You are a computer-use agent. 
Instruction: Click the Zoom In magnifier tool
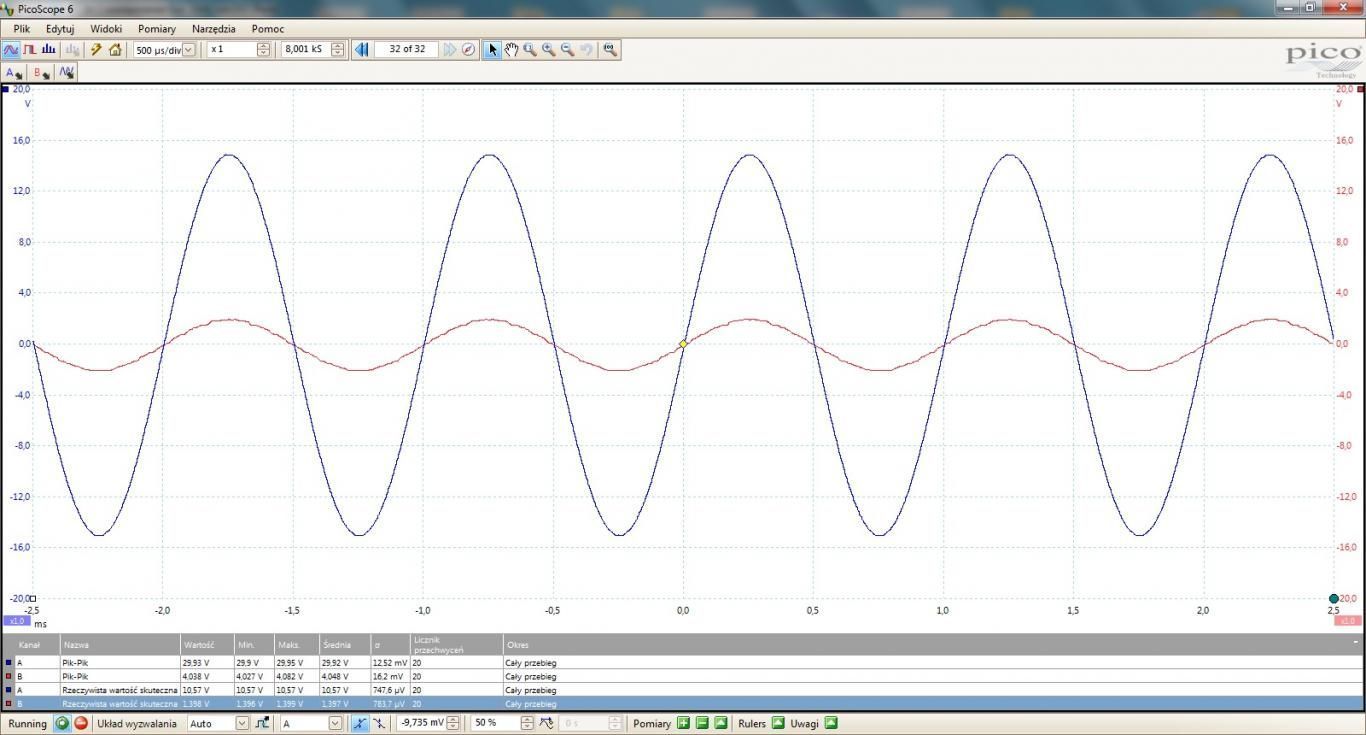[x=549, y=49]
